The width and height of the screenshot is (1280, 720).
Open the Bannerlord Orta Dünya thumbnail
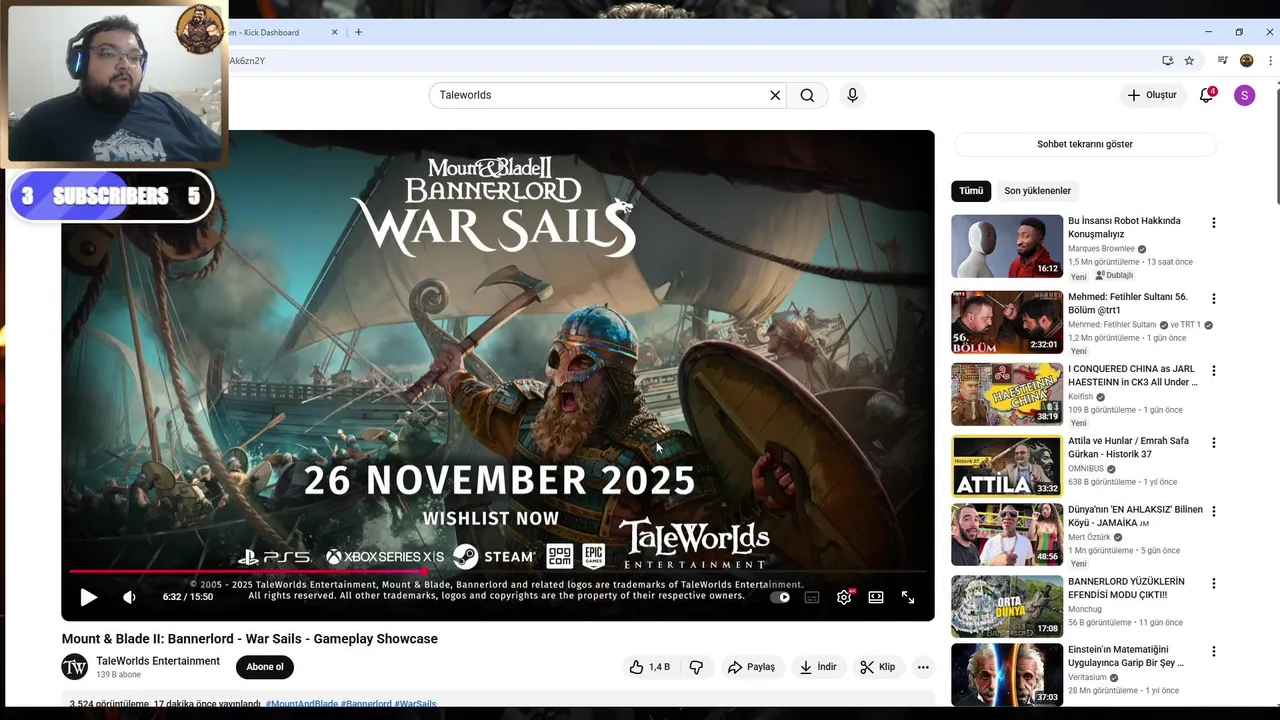click(x=1007, y=606)
